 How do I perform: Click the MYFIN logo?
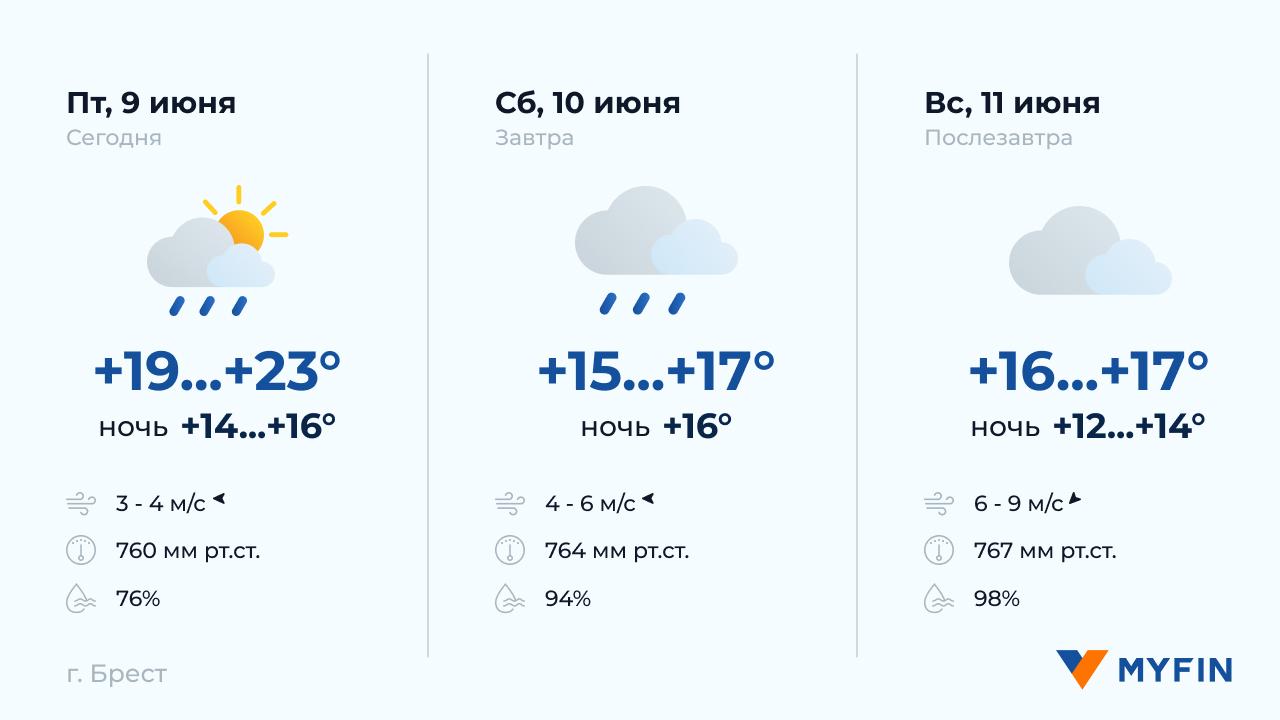pyautogui.click(x=1144, y=669)
